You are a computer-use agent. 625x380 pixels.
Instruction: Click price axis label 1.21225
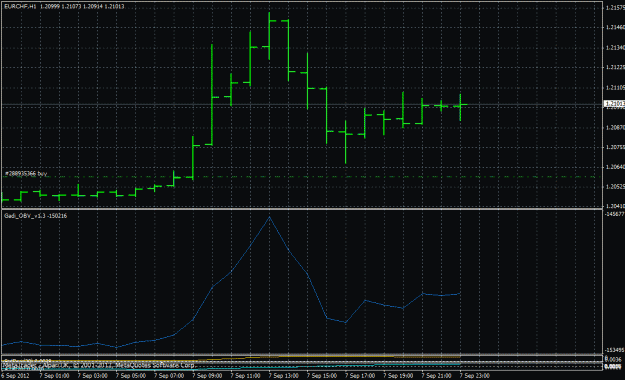point(615,67)
